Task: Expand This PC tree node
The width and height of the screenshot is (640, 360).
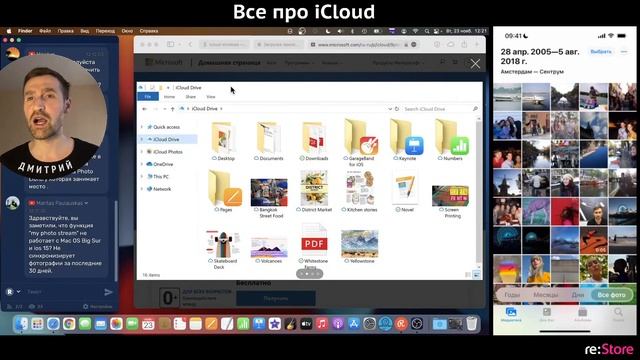Action: [x=142, y=177]
